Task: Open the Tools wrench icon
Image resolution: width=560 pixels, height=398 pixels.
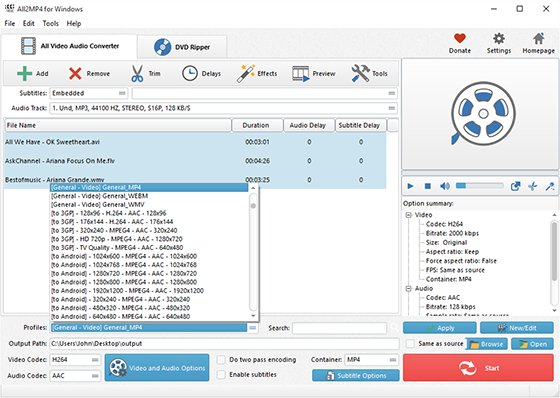Action: point(360,74)
